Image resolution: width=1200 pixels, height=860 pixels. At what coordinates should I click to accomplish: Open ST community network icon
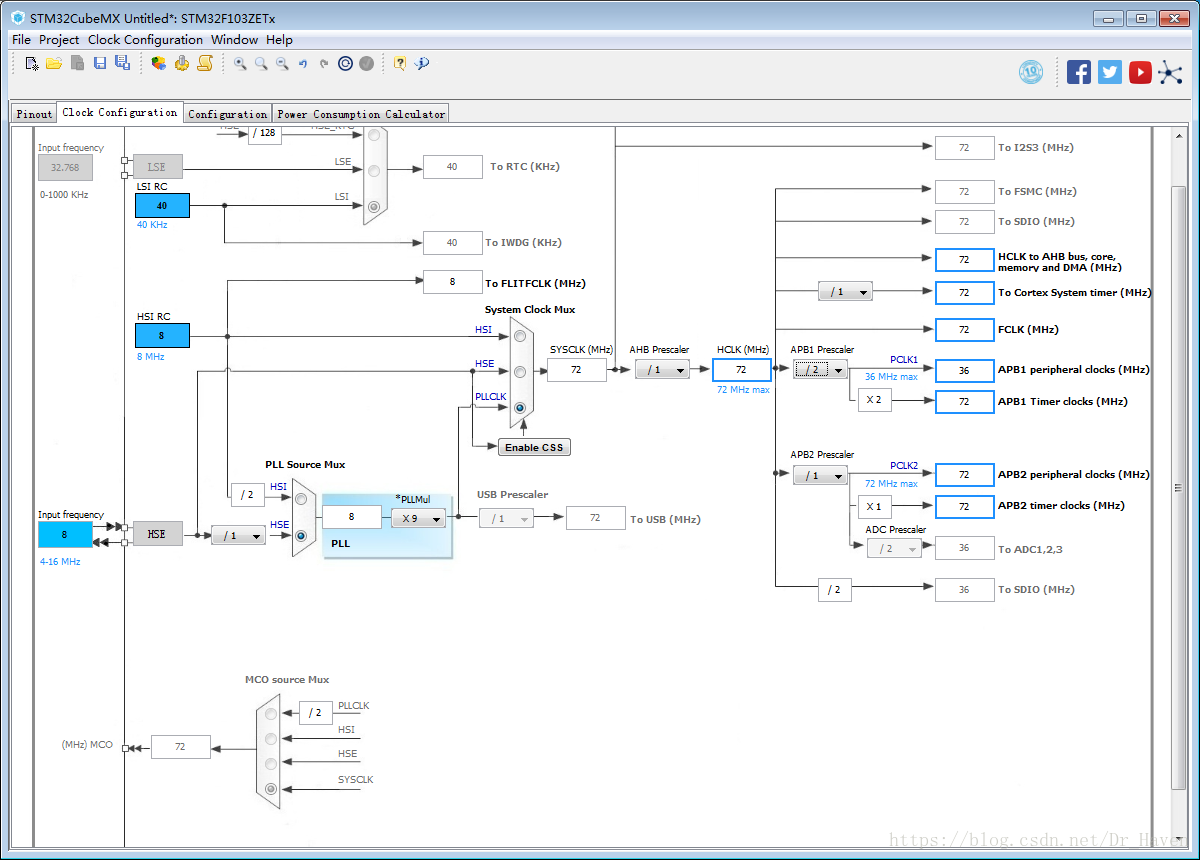click(1170, 72)
